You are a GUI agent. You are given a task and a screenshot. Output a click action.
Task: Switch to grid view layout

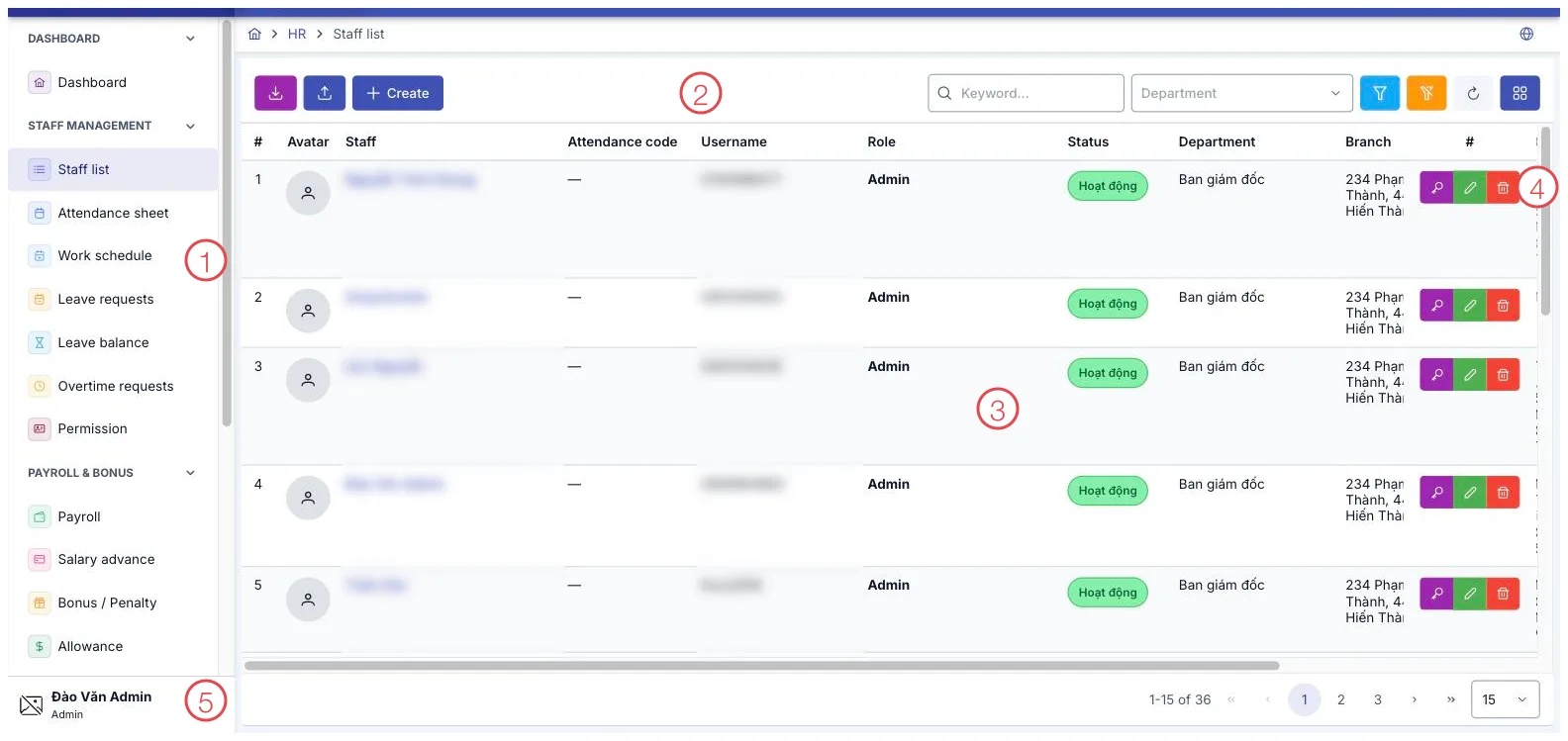click(1519, 93)
